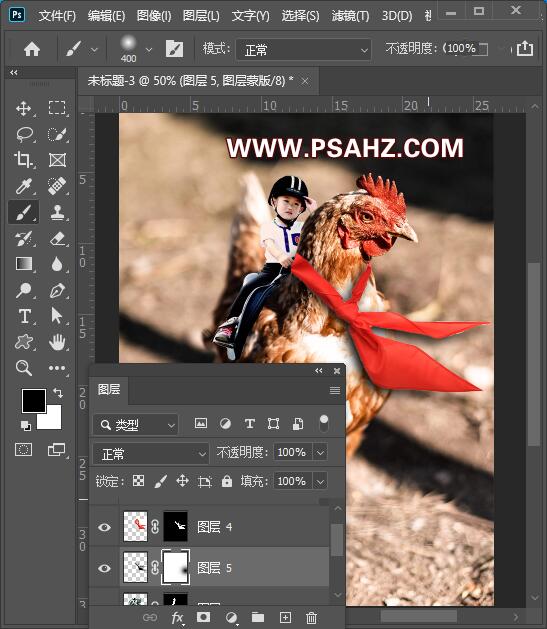Collapse the Layers panel with double arrows
Image resolution: width=547 pixels, height=629 pixels.
tap(319, 371)
